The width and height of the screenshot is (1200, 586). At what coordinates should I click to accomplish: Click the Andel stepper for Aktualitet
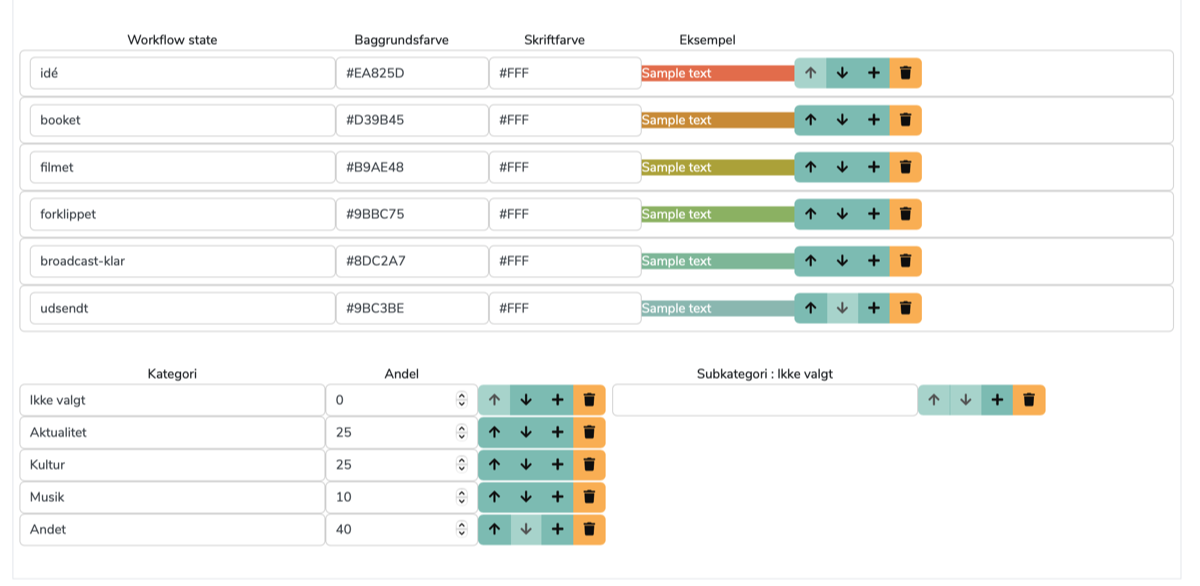click(461, 433)
